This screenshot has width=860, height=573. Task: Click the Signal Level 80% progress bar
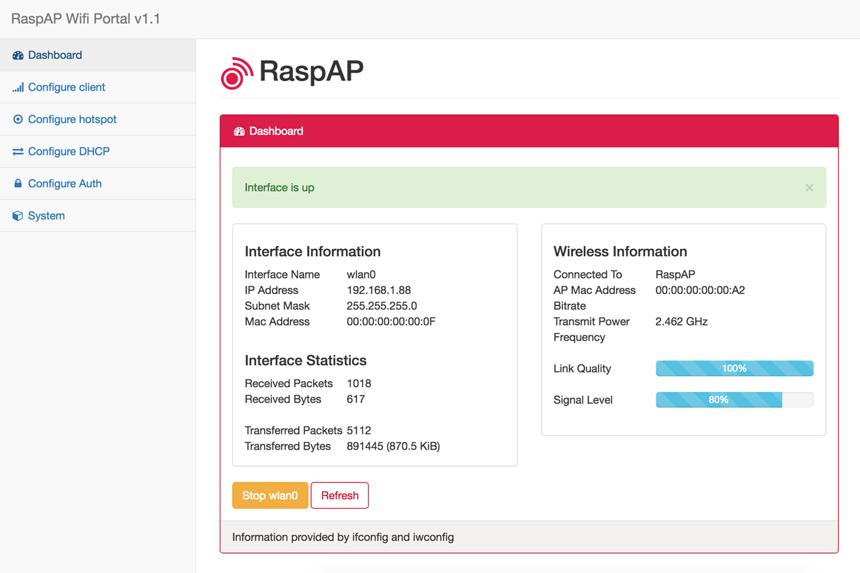click(734, 400)
